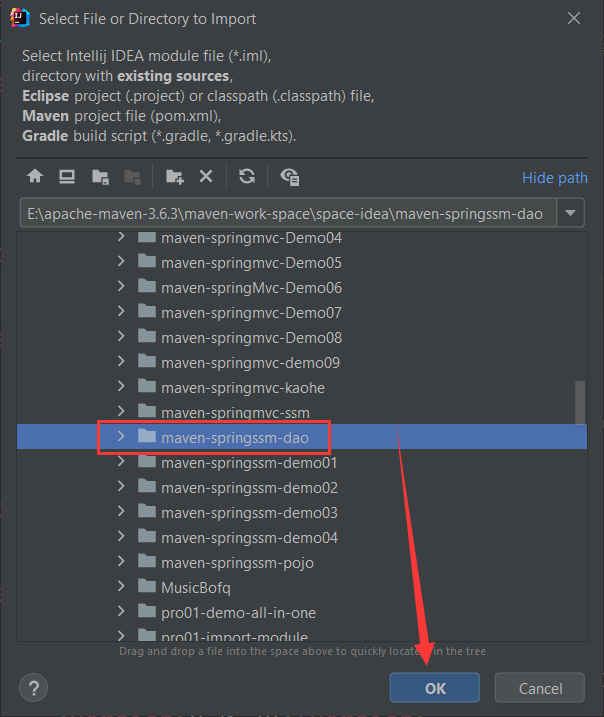Expand the MusicBofq folder
The height and width of the screenshot is (717, 604).
point(121,586)
